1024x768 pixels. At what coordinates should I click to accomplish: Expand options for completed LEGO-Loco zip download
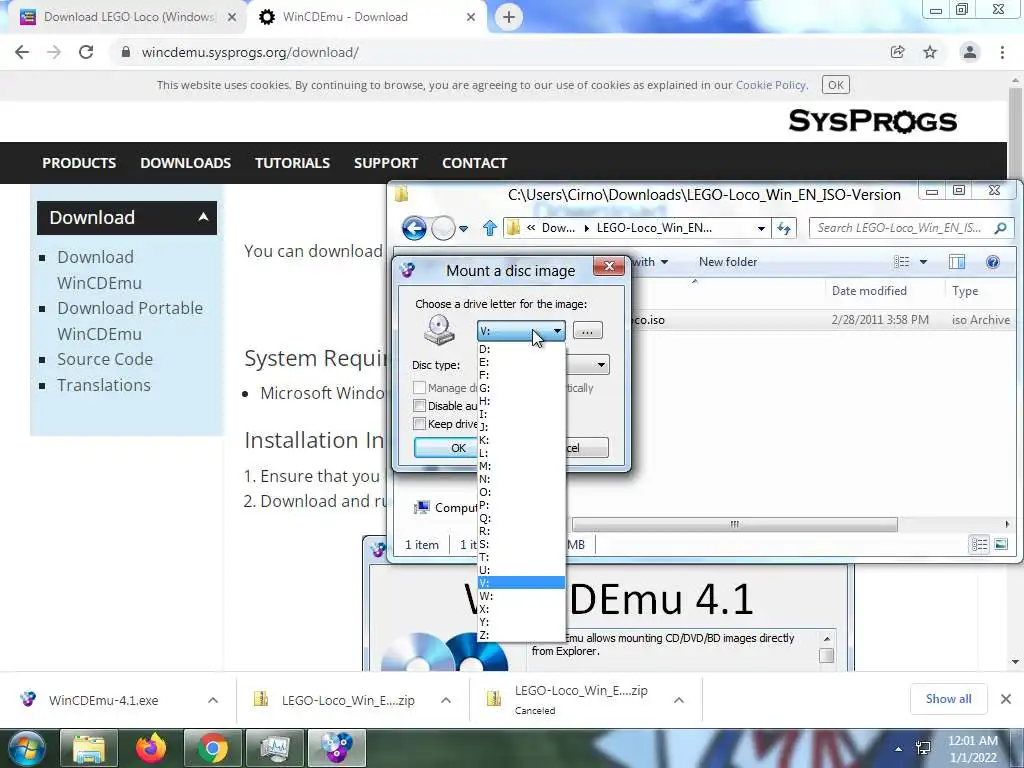446,700
